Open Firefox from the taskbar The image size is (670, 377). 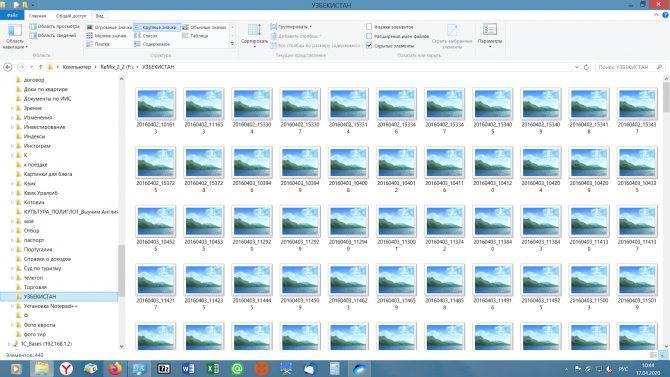(x=115, y=368)
